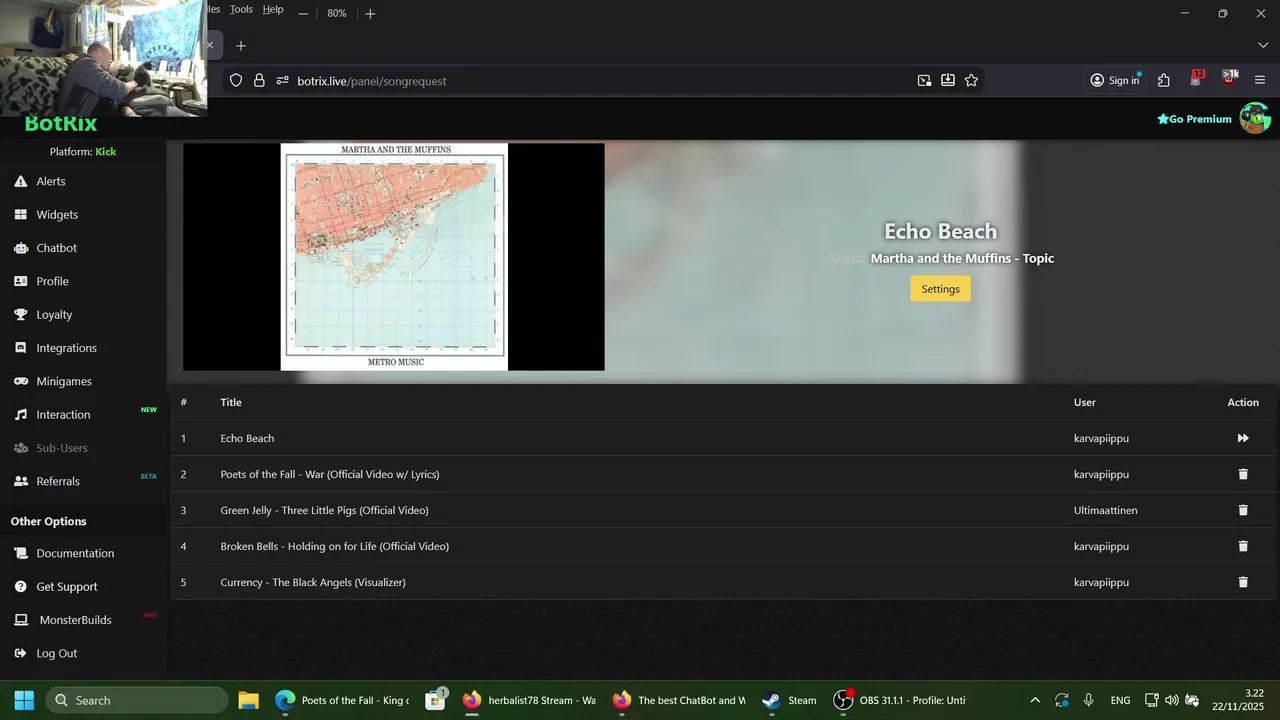
Task: Open the Referrals sidebar section
Action: 58,481
